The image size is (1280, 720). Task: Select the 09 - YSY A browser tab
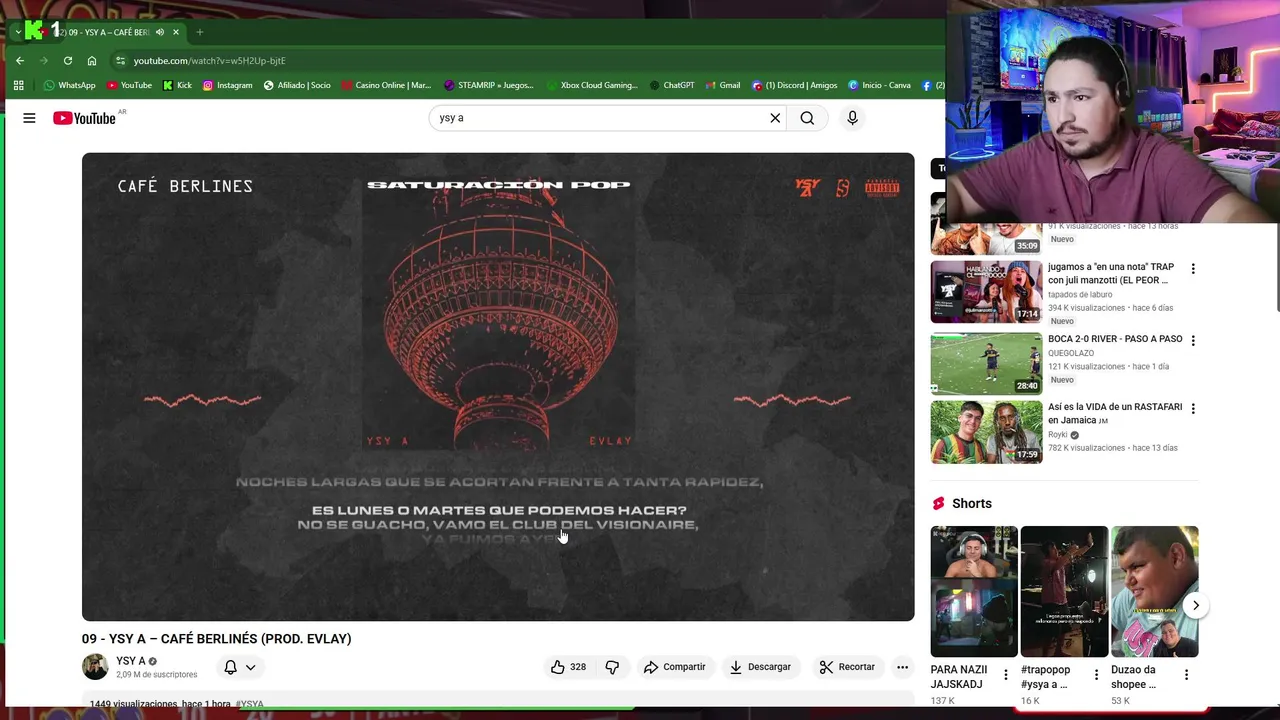(x=100, y=32)
